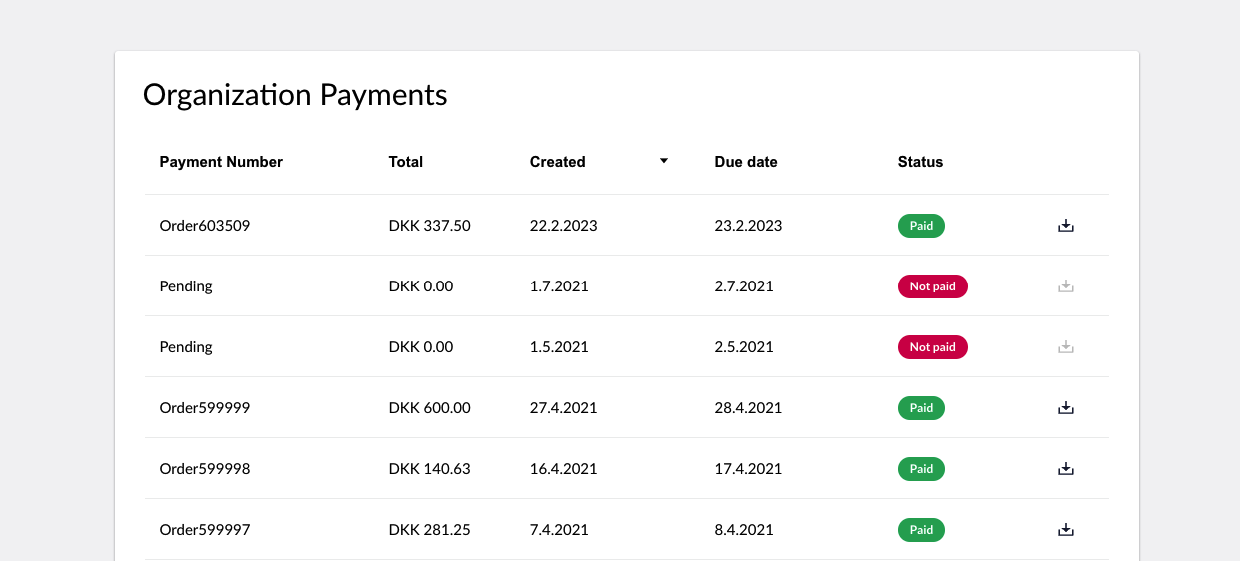Image resolution: width=1240 pixels, height=561 pixels.
Task: Click disabled download icon for 1.5.2021 payment
Action: point(1066,347)
